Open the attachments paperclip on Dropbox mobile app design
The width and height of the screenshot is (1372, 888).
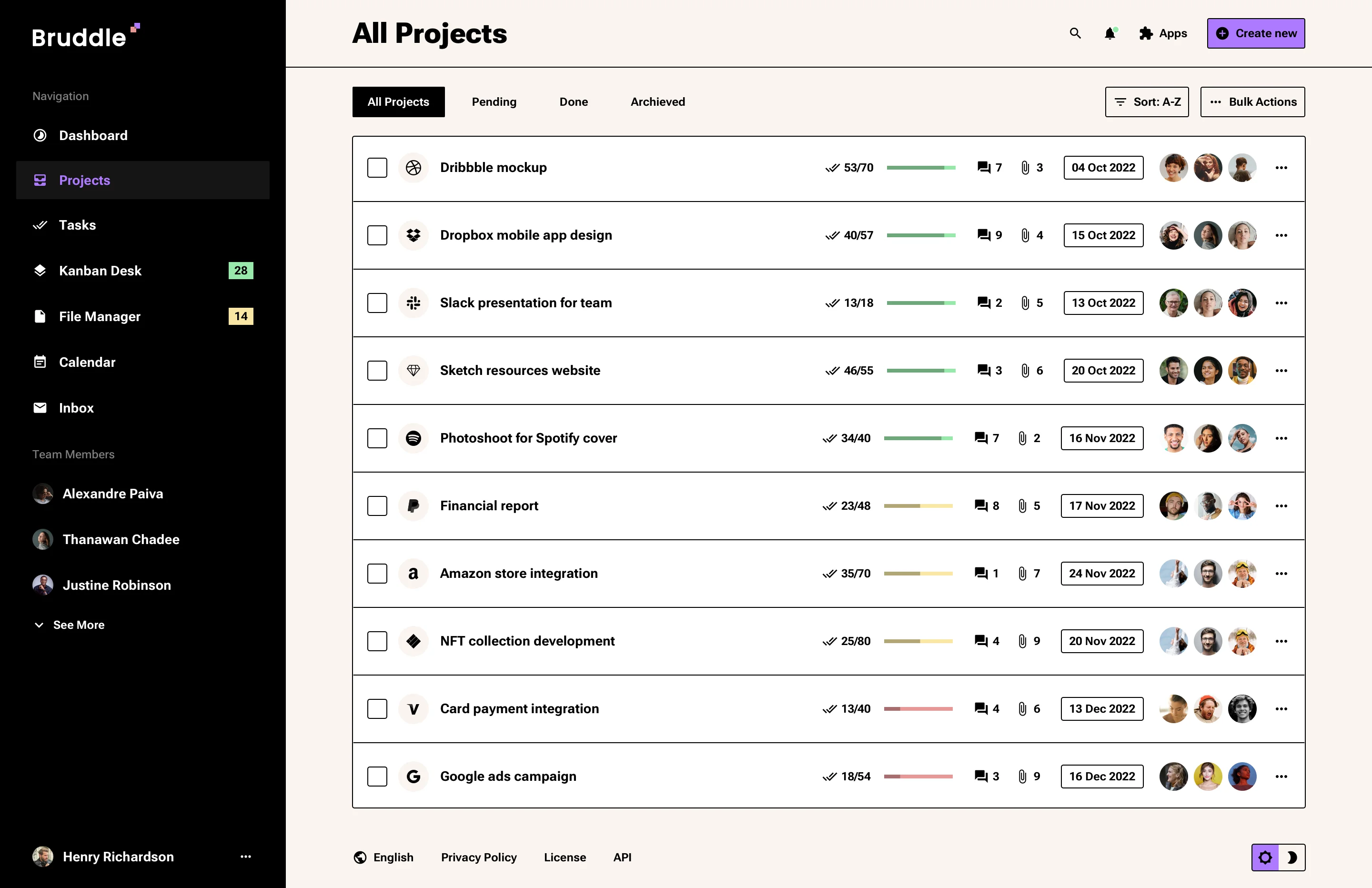click(x=1025, y=235)
